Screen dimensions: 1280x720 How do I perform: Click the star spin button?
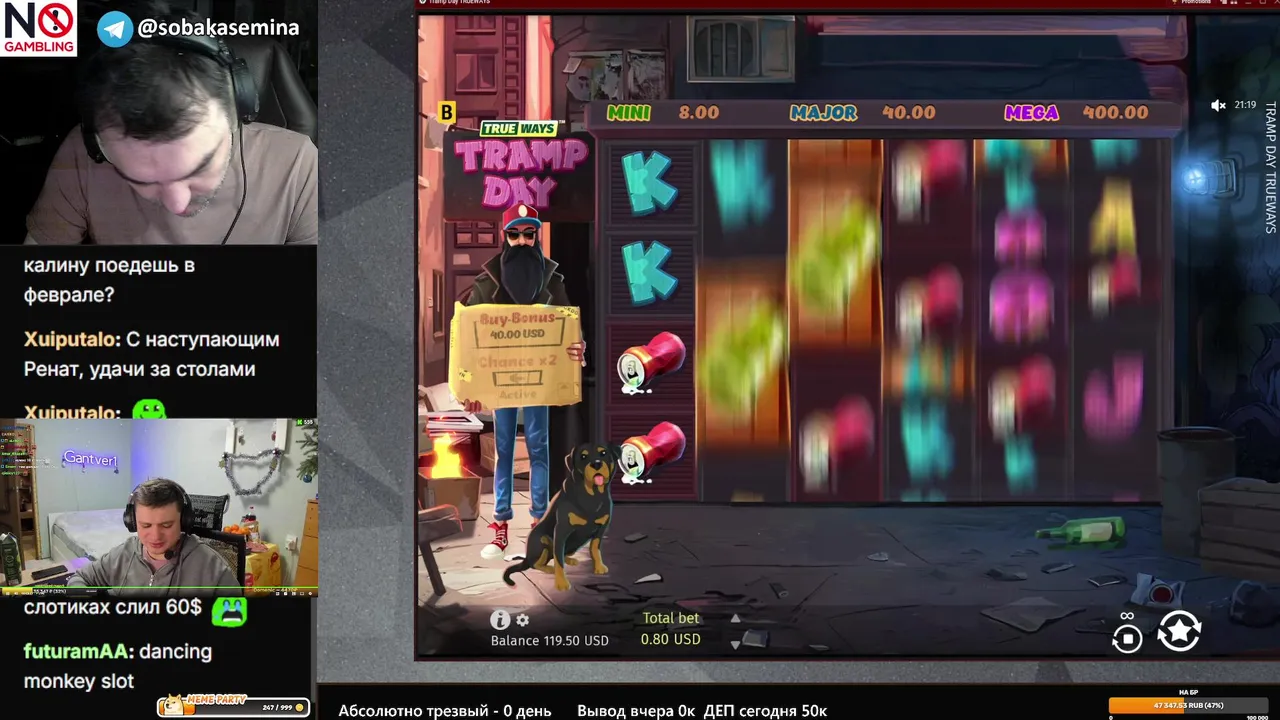[1179, 631]
